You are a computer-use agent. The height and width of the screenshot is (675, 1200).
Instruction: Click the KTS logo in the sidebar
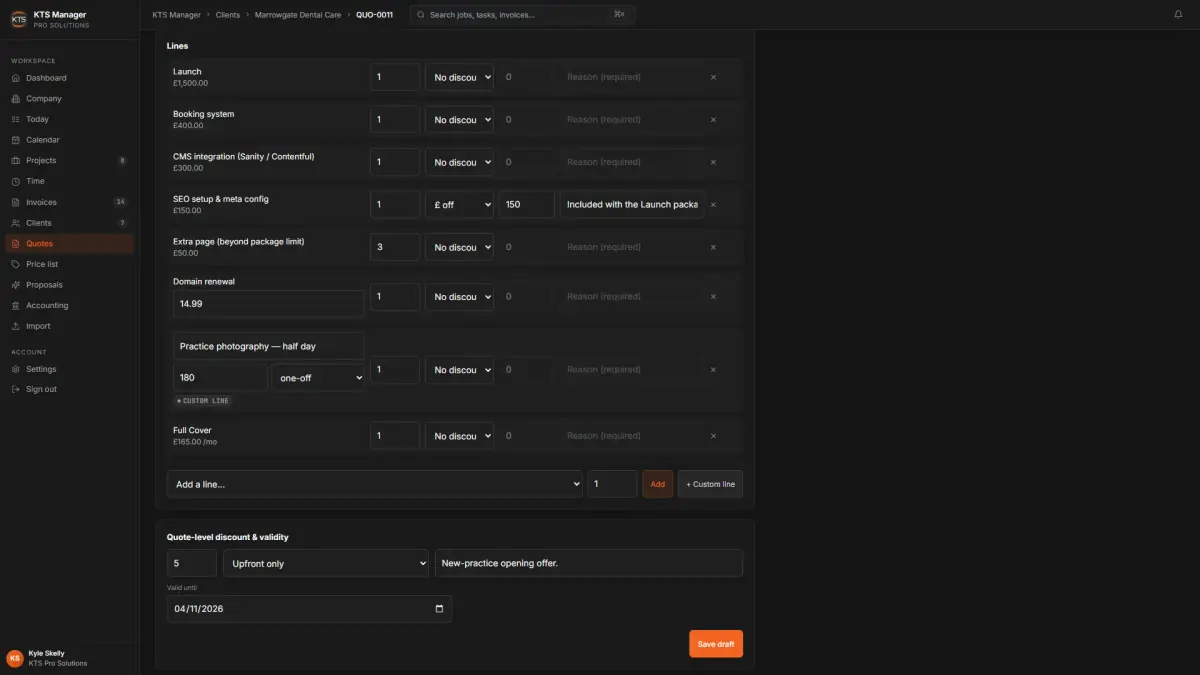pos(18,19)
